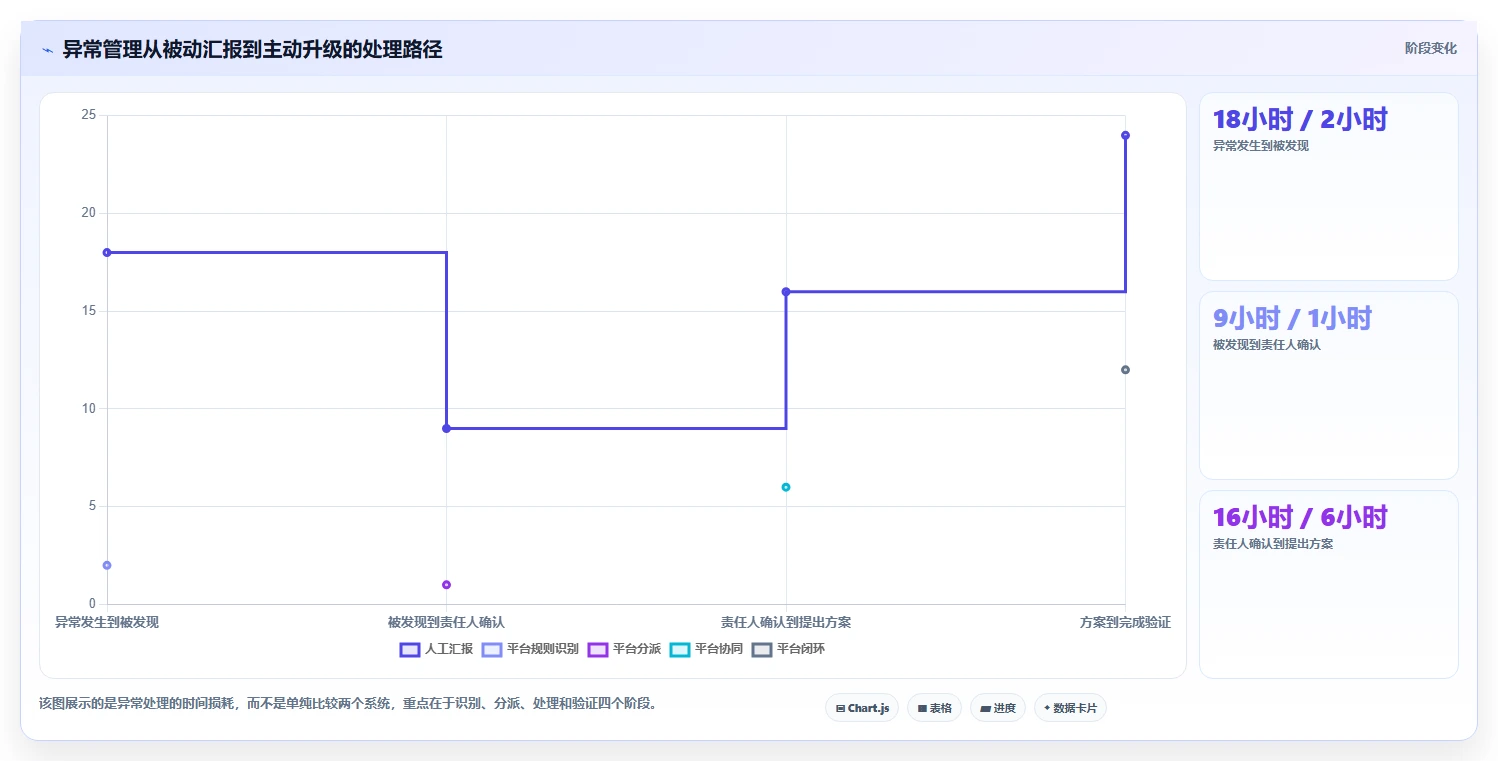The height and width of the screenshot is (761, 1498).
Task: Click the lightning icon beside the title
Action: coord(47,50)
